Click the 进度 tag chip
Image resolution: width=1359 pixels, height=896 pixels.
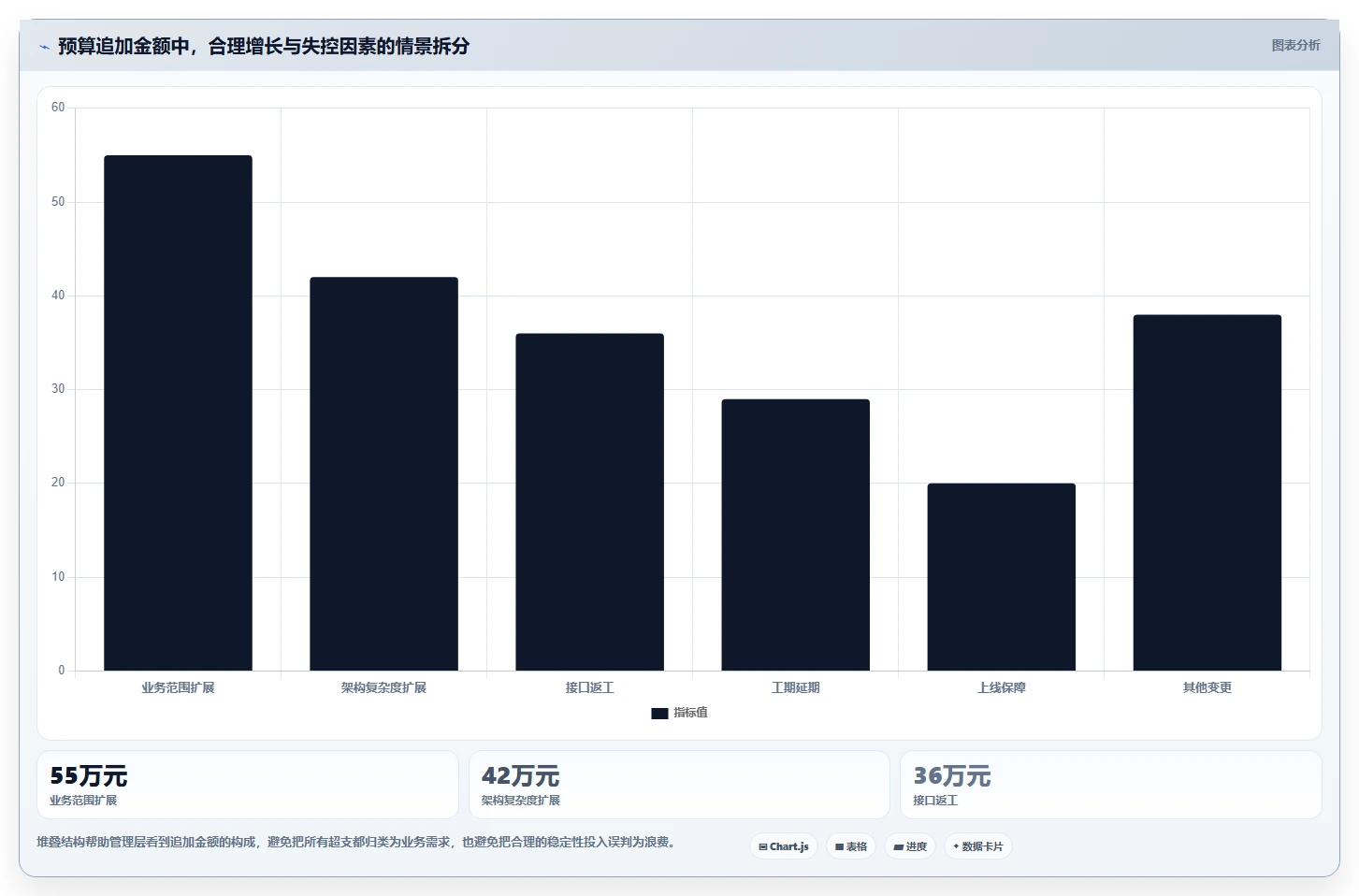[910, 846]
